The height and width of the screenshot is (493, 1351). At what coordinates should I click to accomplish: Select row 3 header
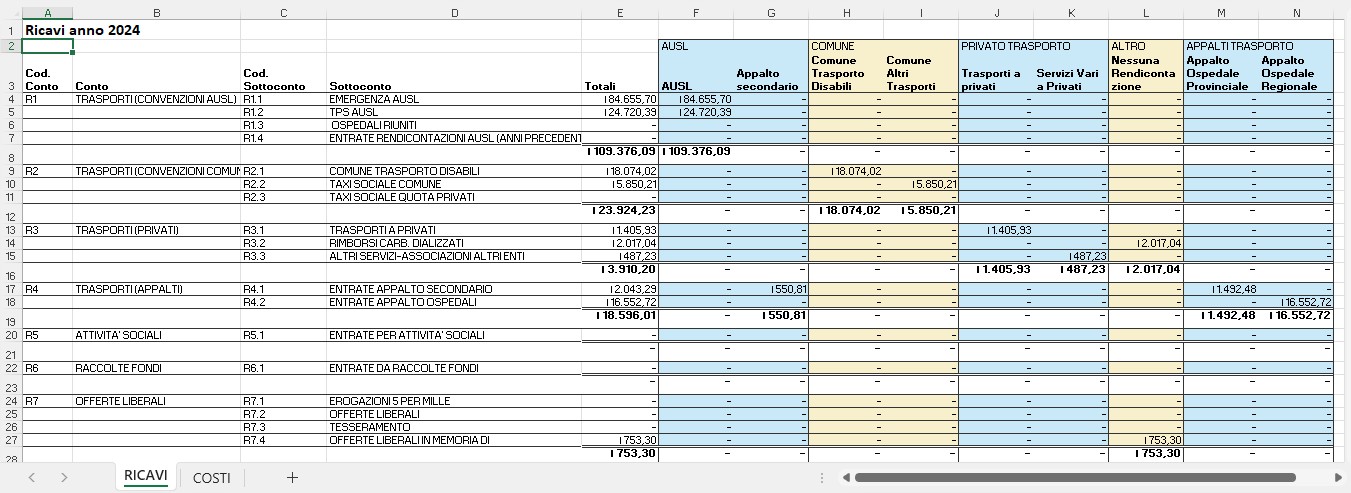click(10, 73)
